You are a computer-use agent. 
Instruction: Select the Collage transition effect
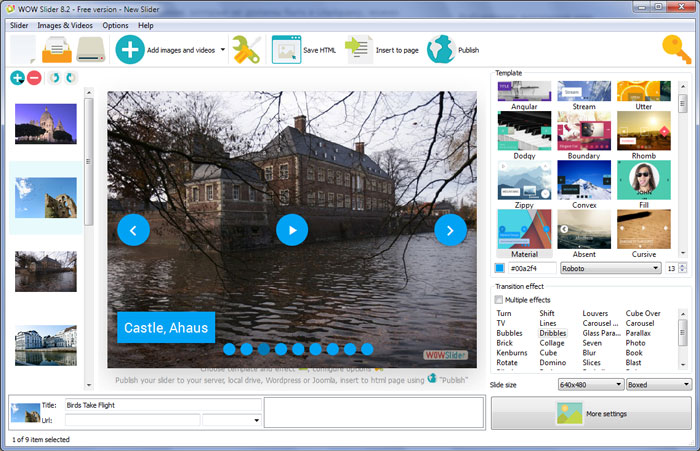tap(552, 343)
